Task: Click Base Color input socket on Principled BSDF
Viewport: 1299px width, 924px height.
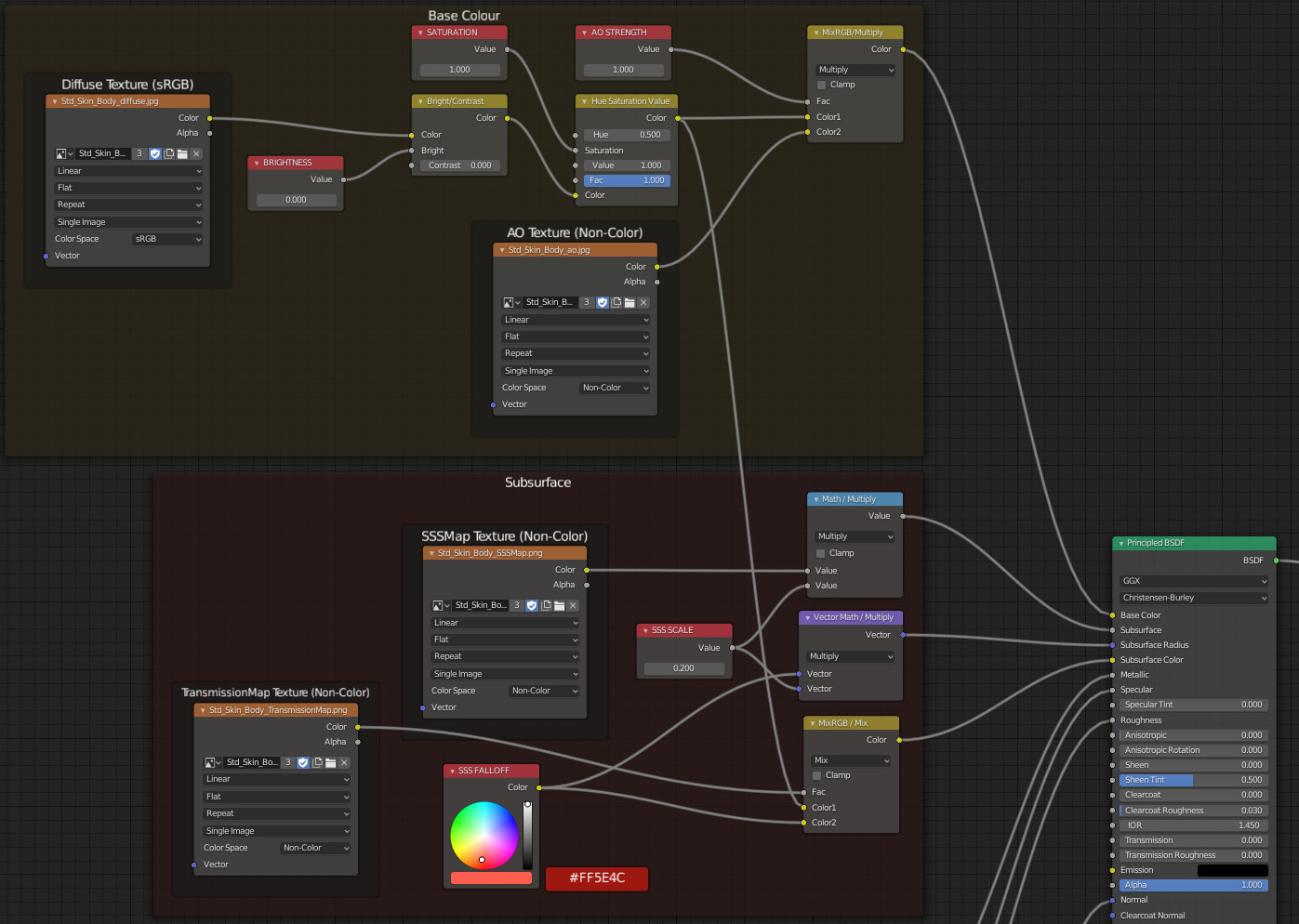Action: tap(1112, 615)
